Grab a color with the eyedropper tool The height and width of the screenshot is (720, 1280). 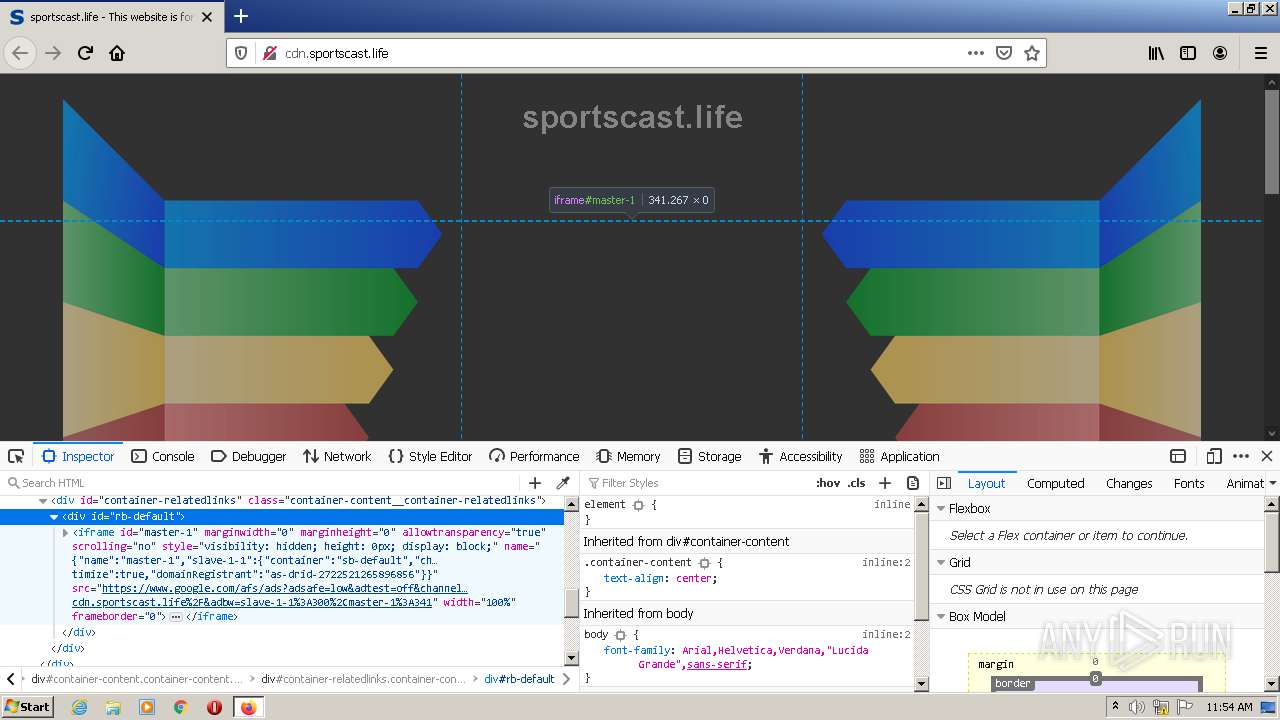(563, 483)
